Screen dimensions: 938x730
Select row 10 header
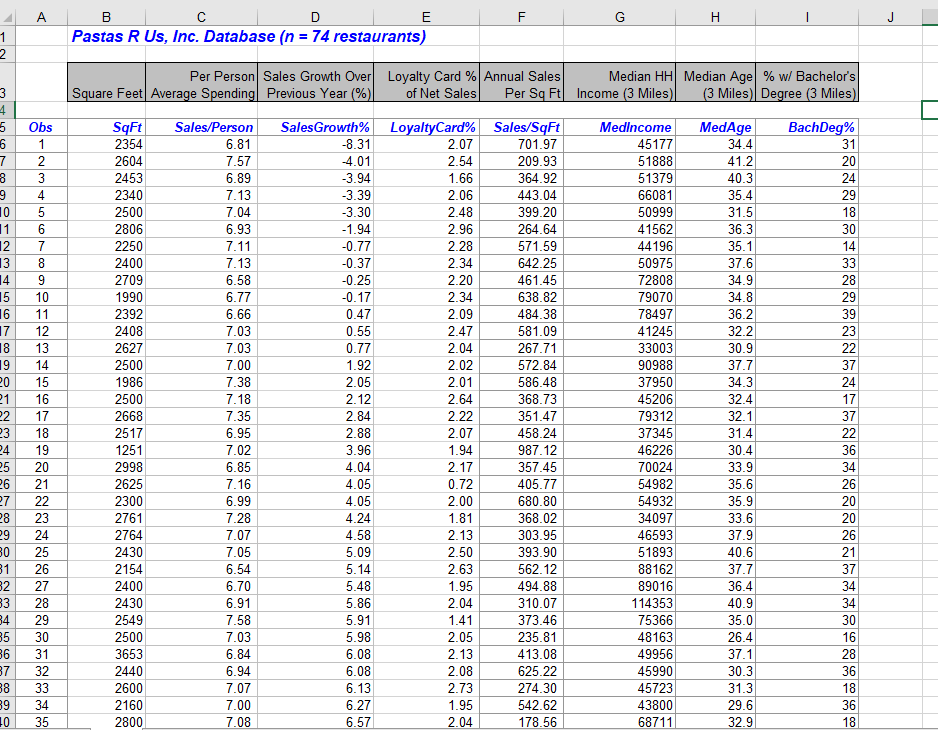(x=5, y=212)
